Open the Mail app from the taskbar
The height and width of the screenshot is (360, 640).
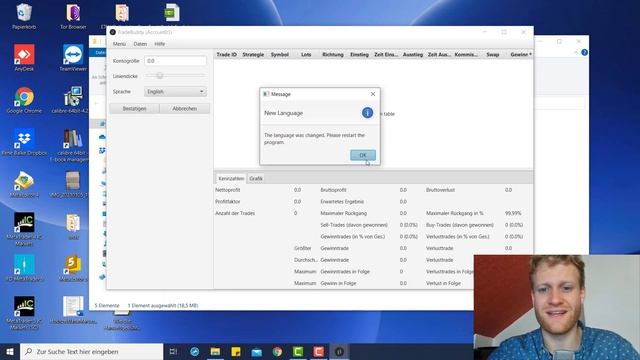pos(256,351)
